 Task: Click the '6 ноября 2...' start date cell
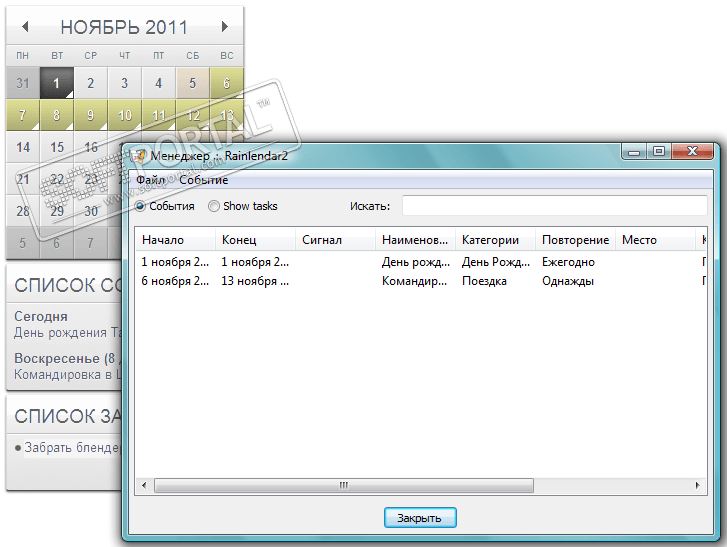[x=175, y=281]
